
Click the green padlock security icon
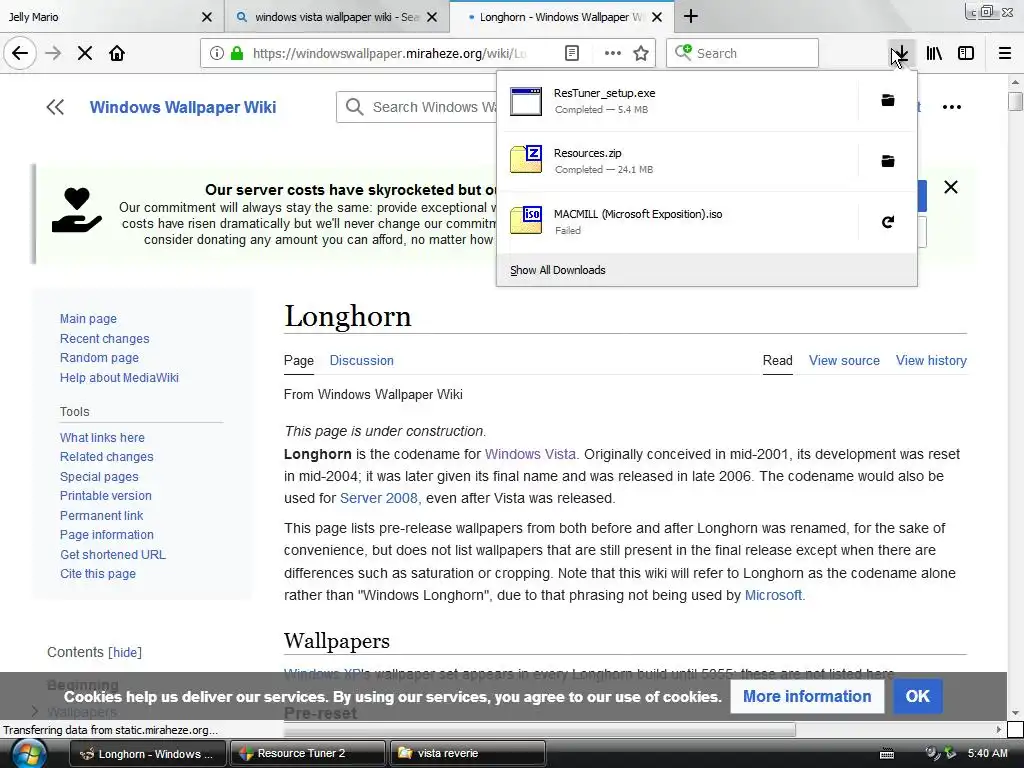[237, 53]
